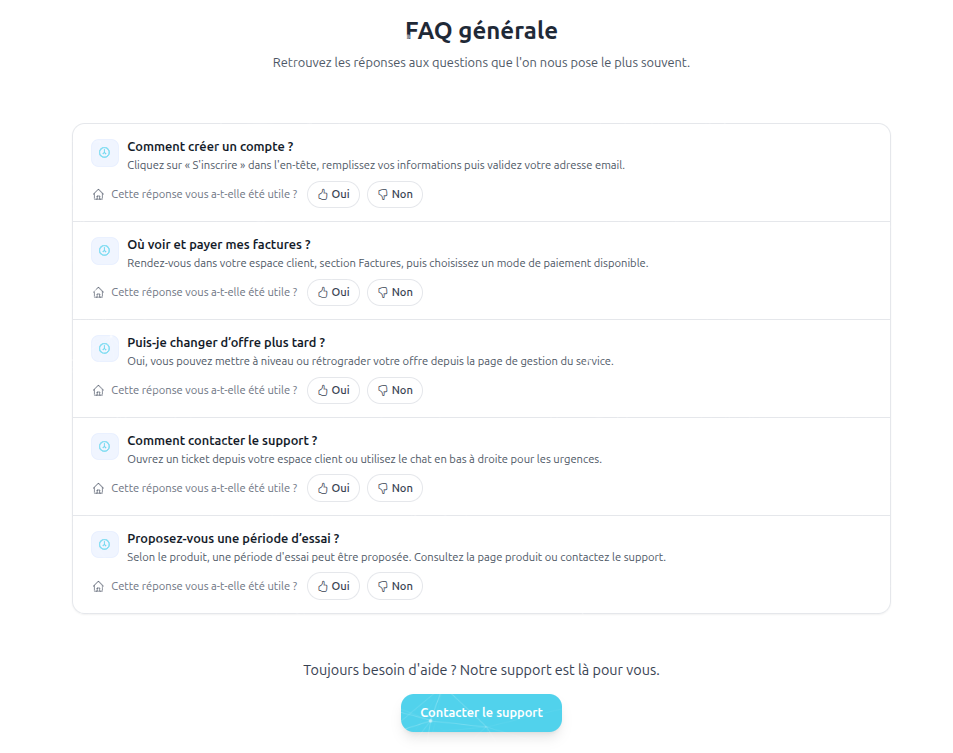Viewport: 953px width, 753px height.
Task: Toggle "Oui" feedback for the account creation question
Action: point(333,194)
